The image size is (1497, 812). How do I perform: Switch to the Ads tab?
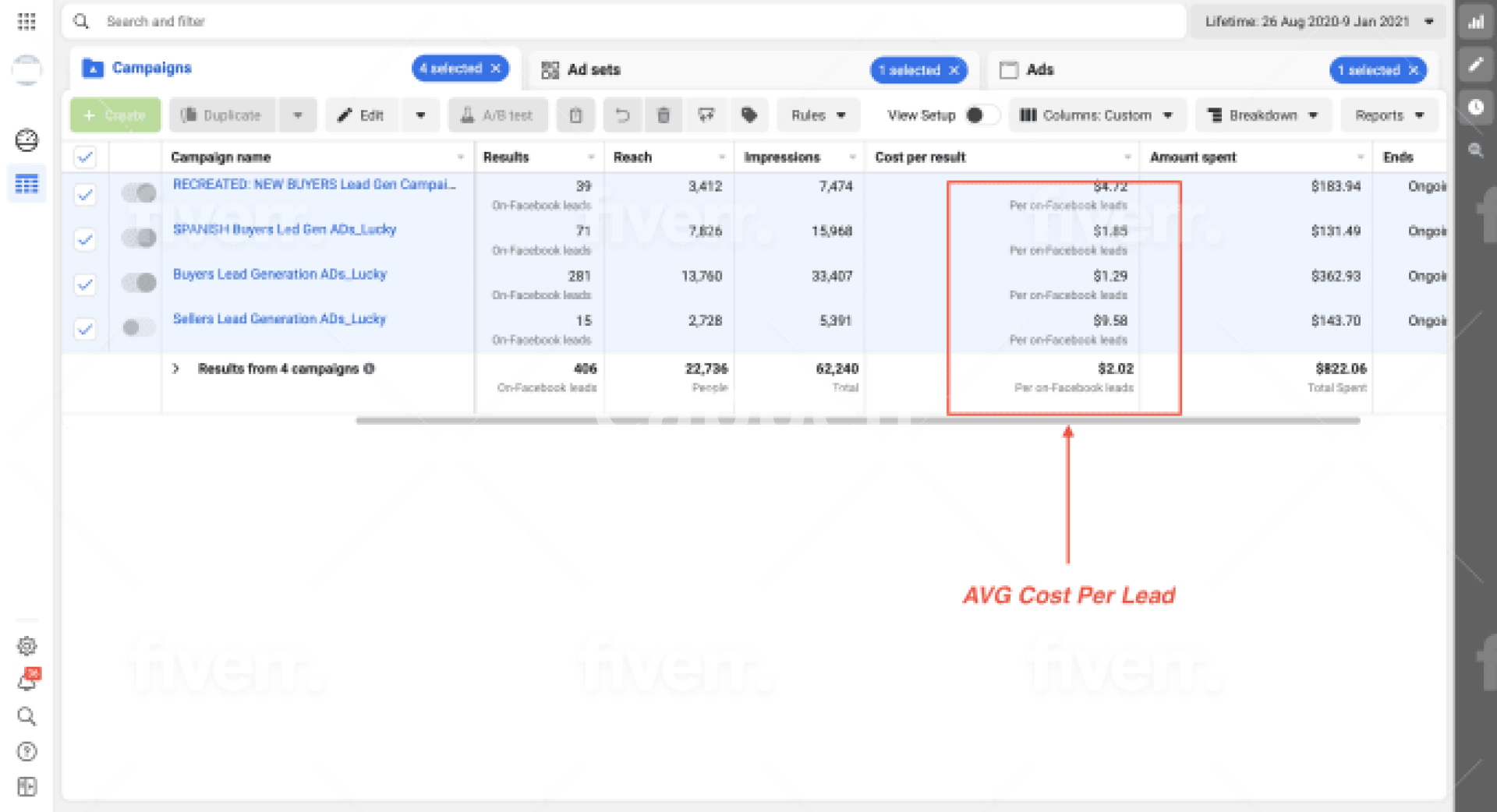click(x=1039, y=70)
